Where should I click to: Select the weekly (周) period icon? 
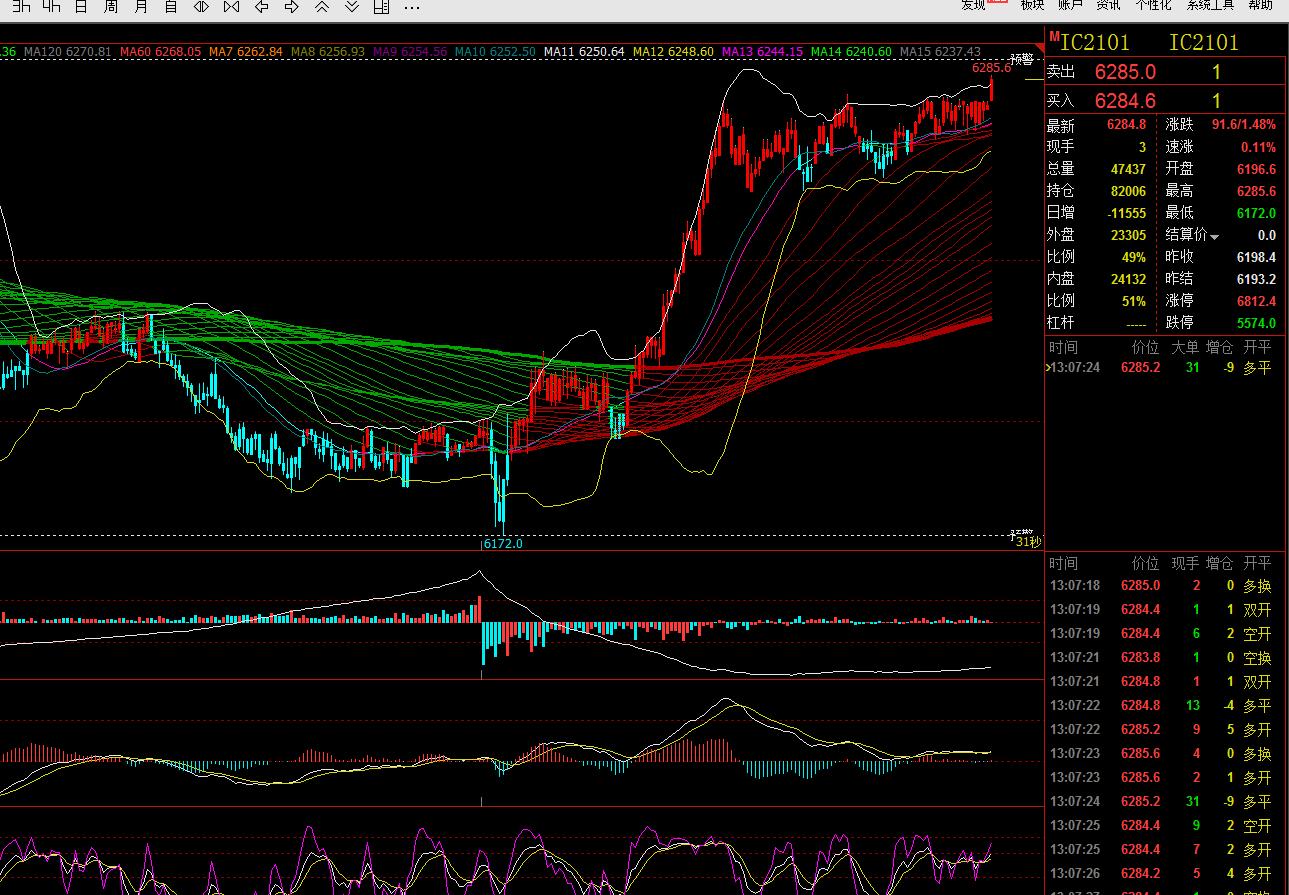tap(111, 6)
